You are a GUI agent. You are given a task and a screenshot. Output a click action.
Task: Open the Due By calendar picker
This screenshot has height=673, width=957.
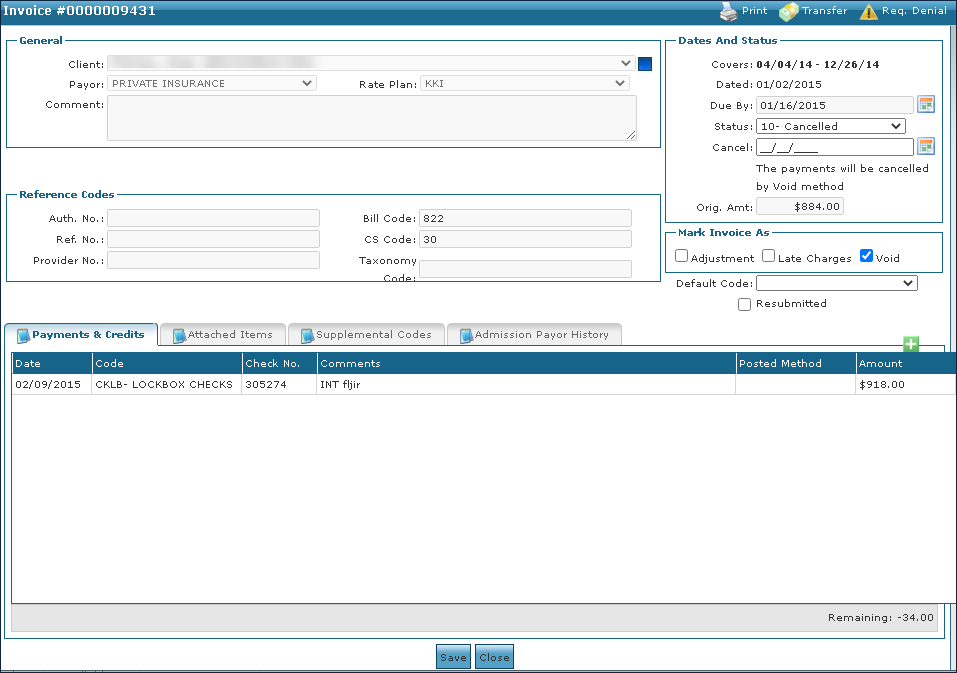click(x=926, y=105)
